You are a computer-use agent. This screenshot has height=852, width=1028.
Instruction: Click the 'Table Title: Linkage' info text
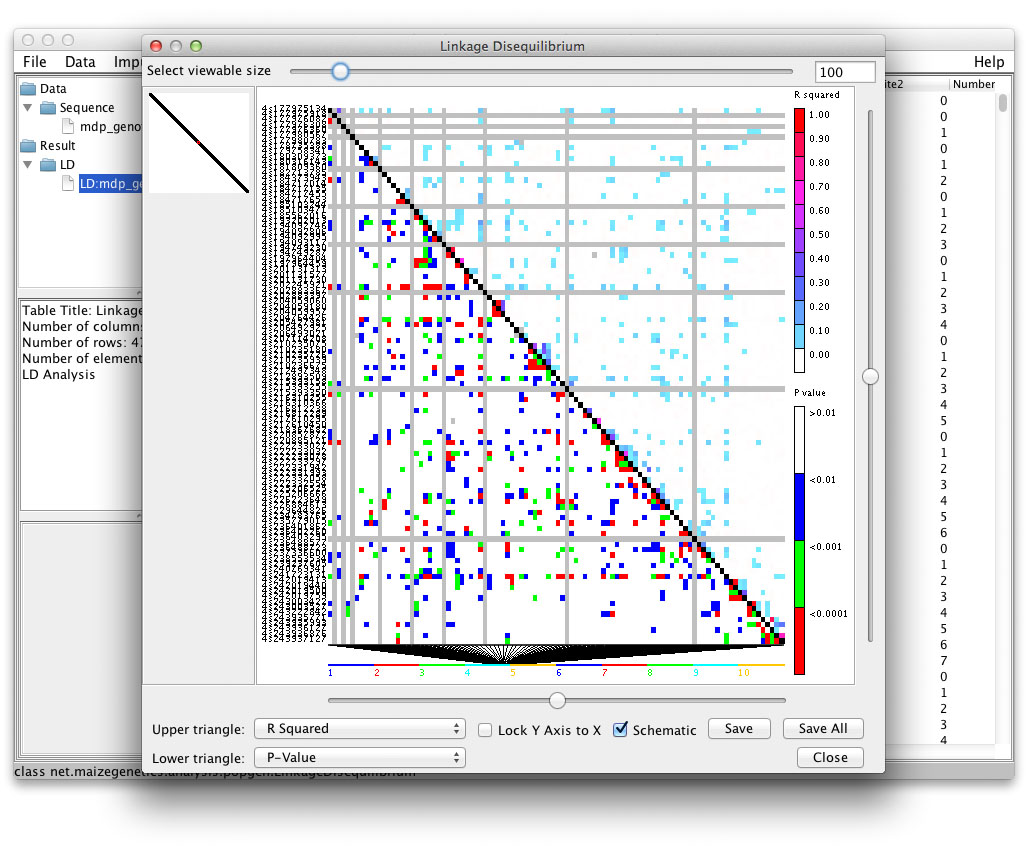[82, 311]
